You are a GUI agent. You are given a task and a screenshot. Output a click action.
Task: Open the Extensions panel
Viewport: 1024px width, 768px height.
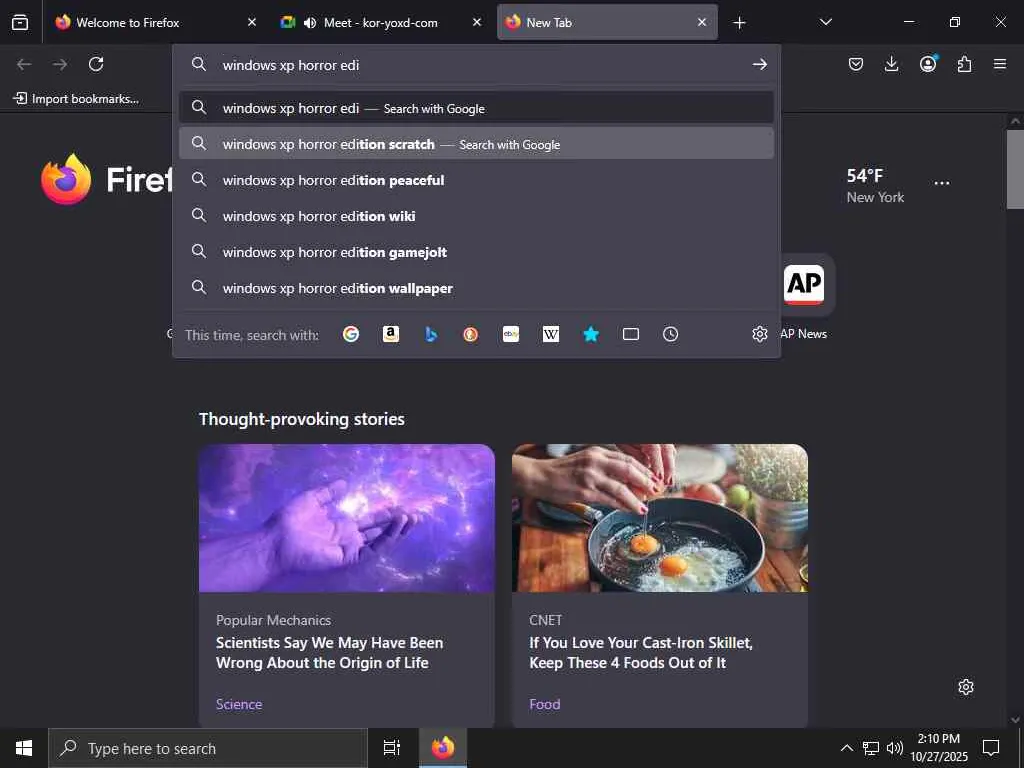964,64
